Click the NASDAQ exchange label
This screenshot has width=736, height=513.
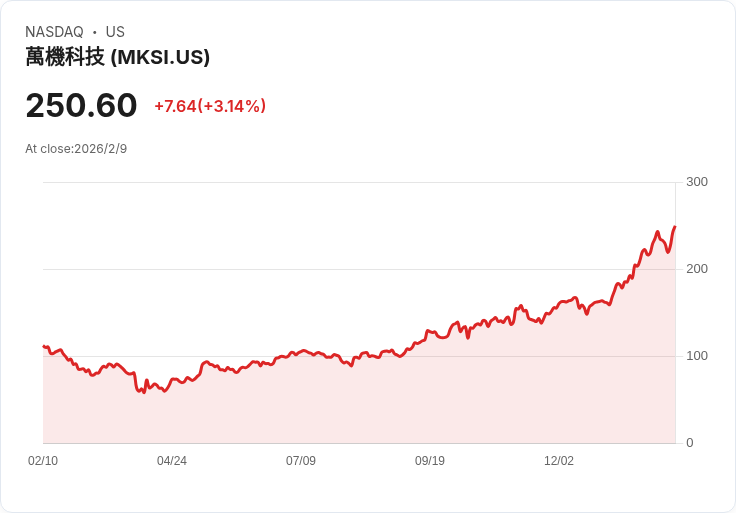[x=54, y=32]
